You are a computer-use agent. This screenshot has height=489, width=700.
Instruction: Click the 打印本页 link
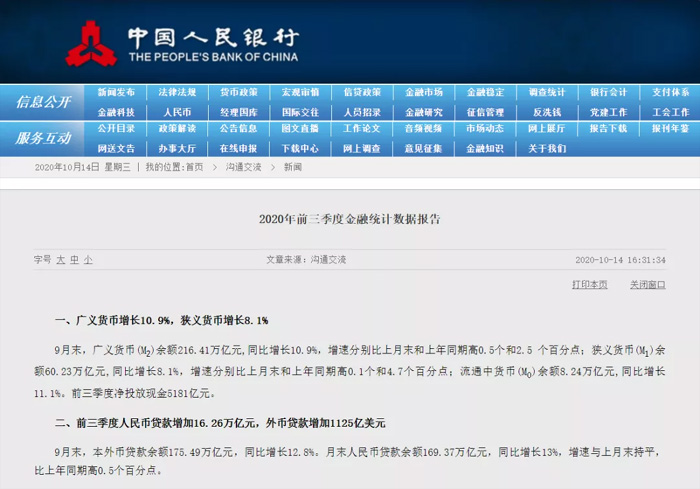590,284
